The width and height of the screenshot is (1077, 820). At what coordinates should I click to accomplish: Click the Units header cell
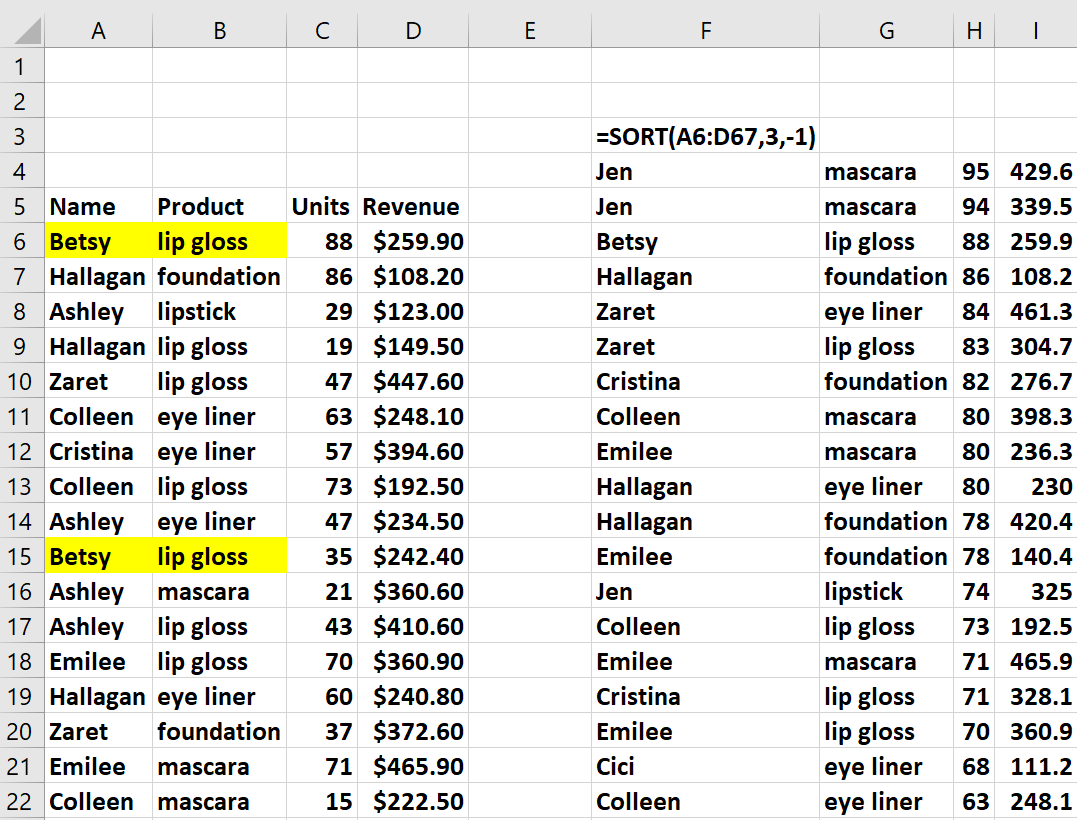pyautogui.click(x=321, y=207)
